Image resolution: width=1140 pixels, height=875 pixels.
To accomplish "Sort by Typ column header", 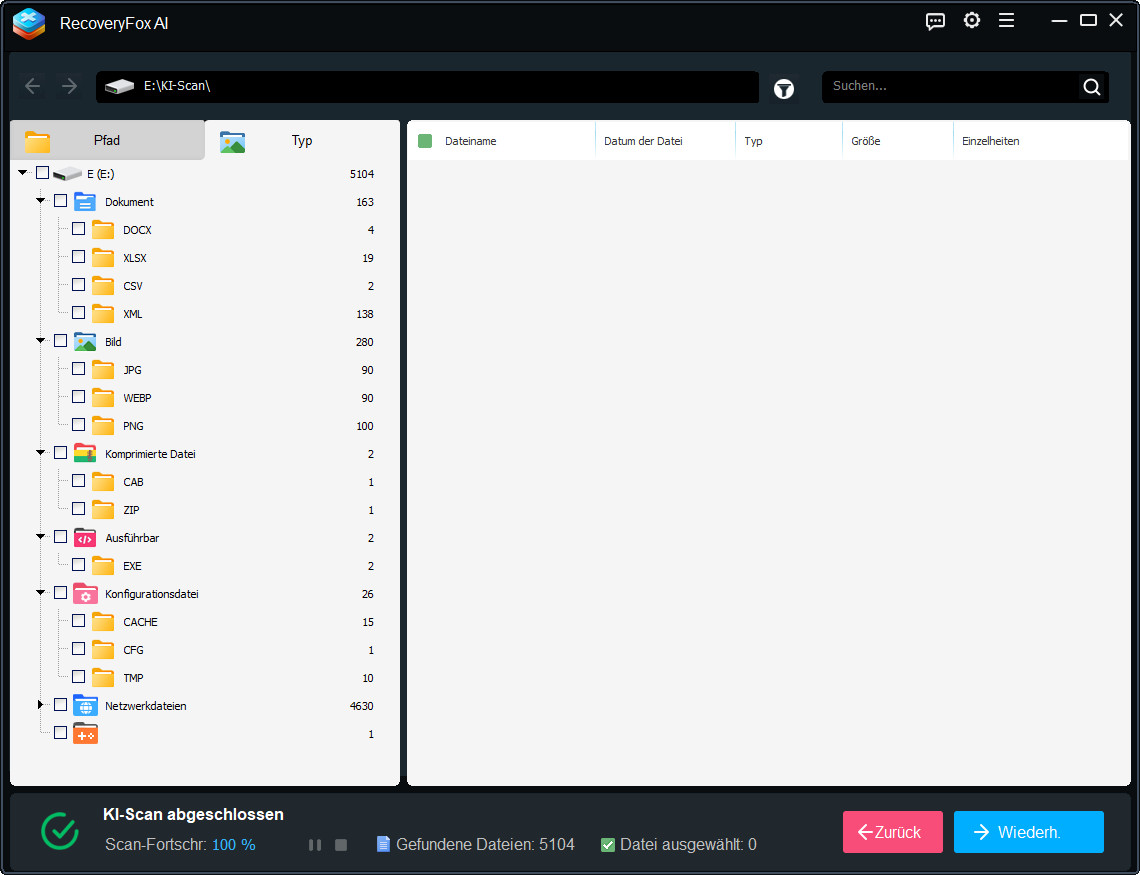I will (x=789, y=141).
